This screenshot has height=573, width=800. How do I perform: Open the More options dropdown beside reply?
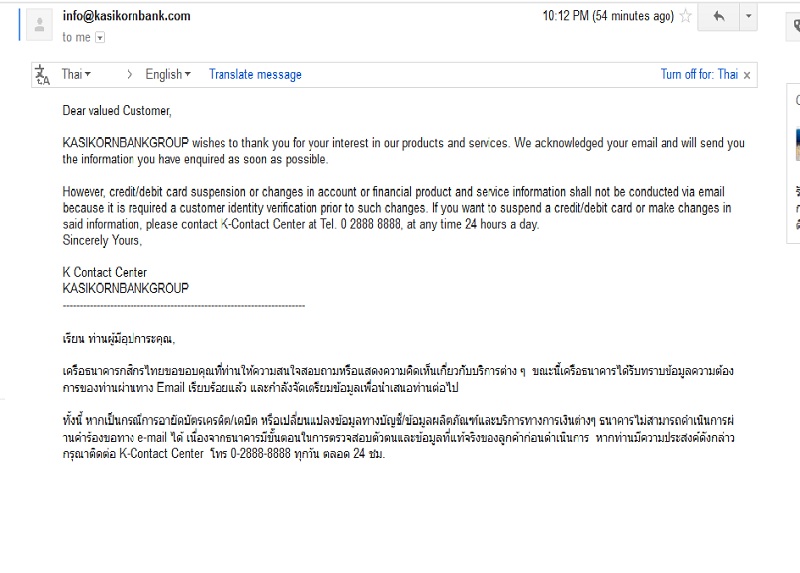click(x=749, y=17)
